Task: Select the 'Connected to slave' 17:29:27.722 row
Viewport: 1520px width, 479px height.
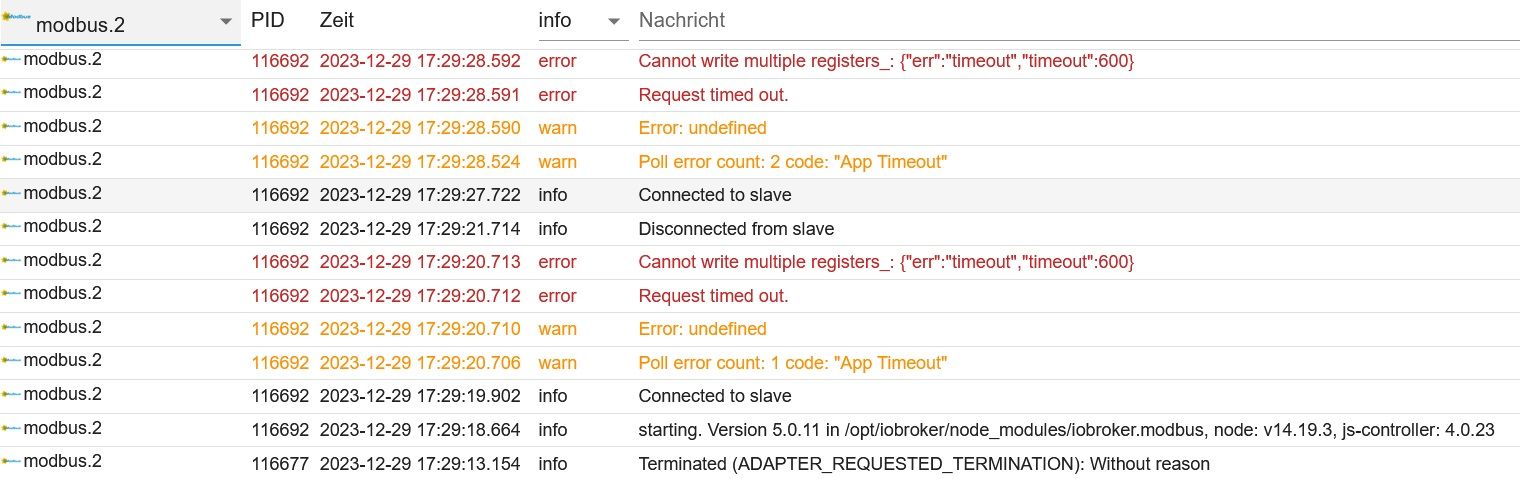Action: (x=760, y=195)
